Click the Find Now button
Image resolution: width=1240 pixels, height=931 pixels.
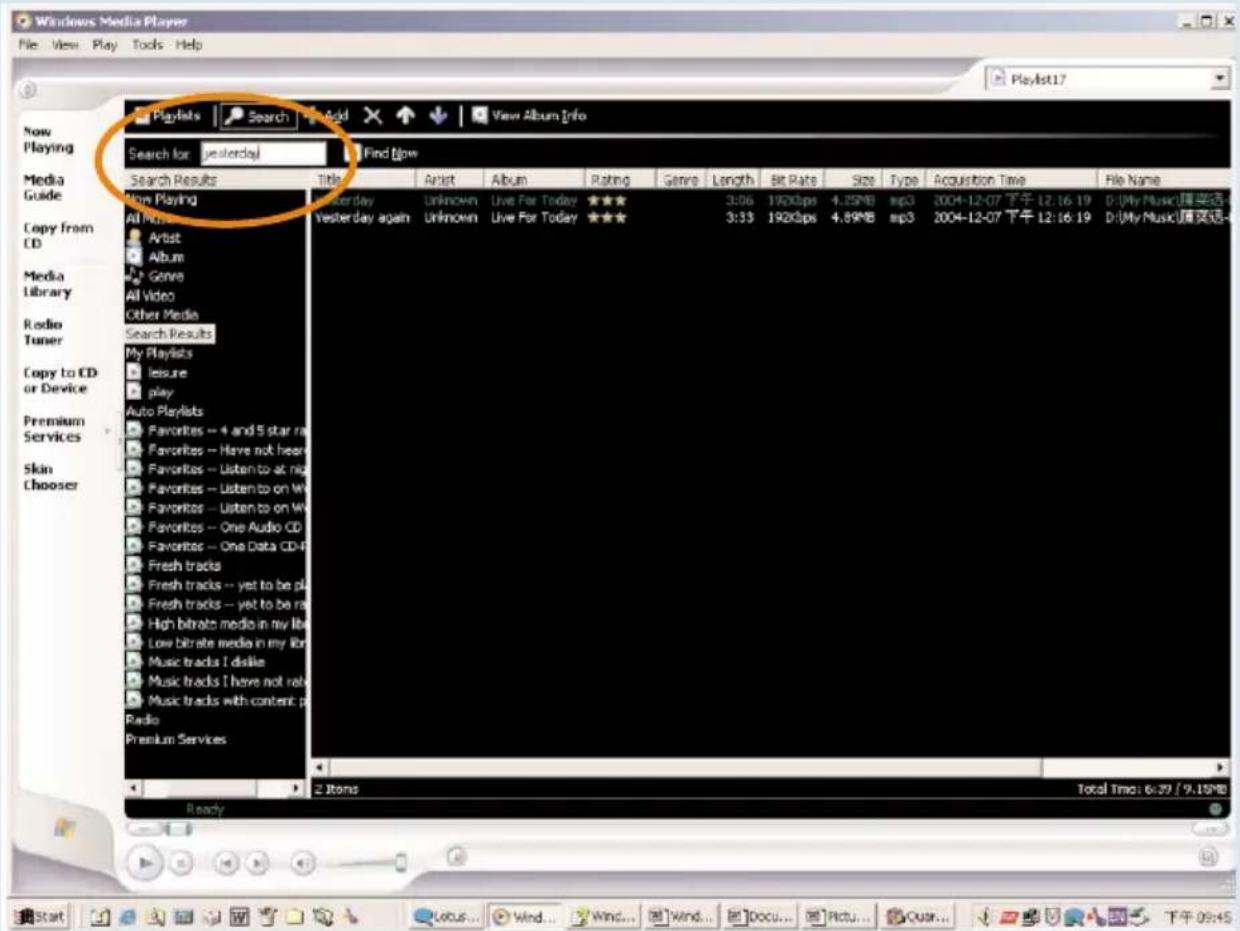point(382,154)
